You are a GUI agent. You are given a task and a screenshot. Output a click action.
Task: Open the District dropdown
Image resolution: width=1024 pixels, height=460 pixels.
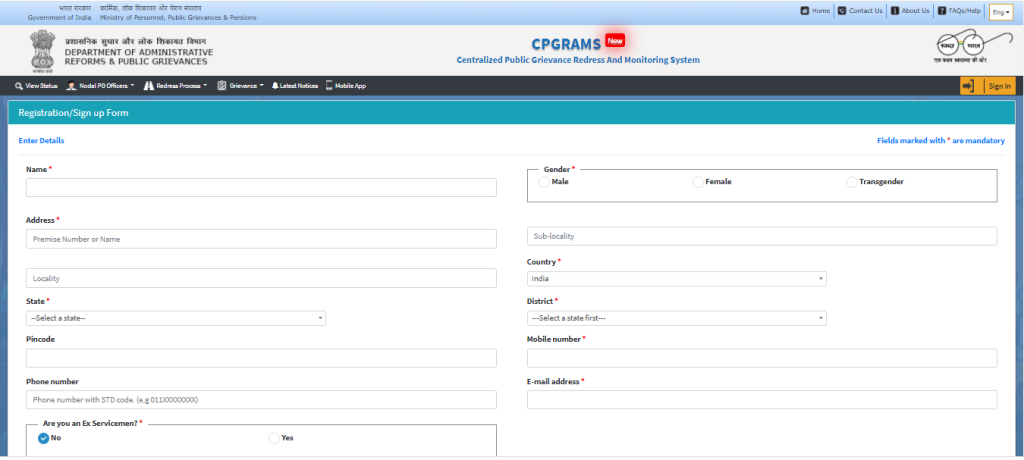(677, 318)
